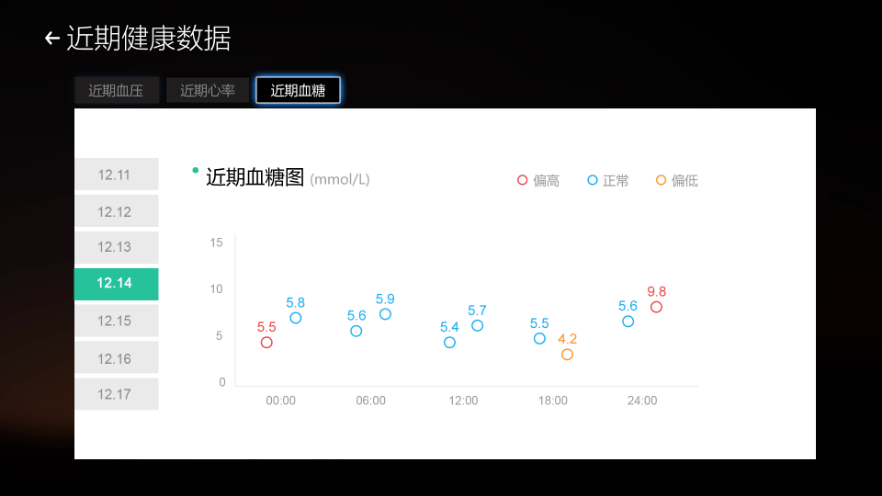
Task: Switch to 近期血压 tab
Action: (116, 91)
